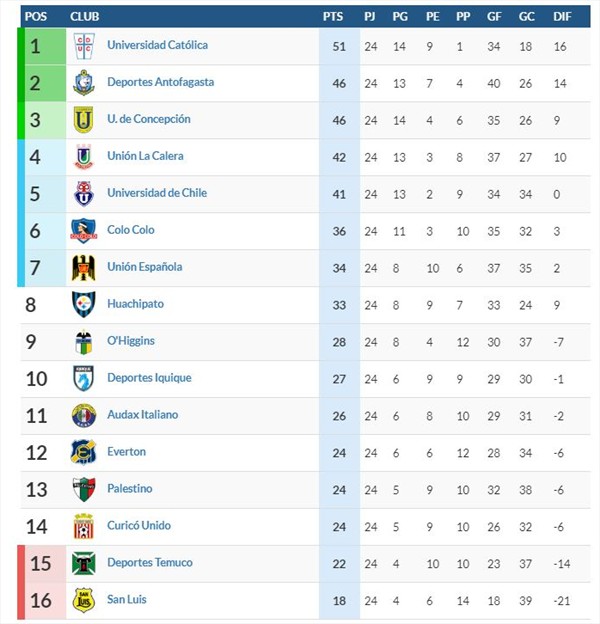Click the Deportes Antofagasta team logo

(84, 83)
